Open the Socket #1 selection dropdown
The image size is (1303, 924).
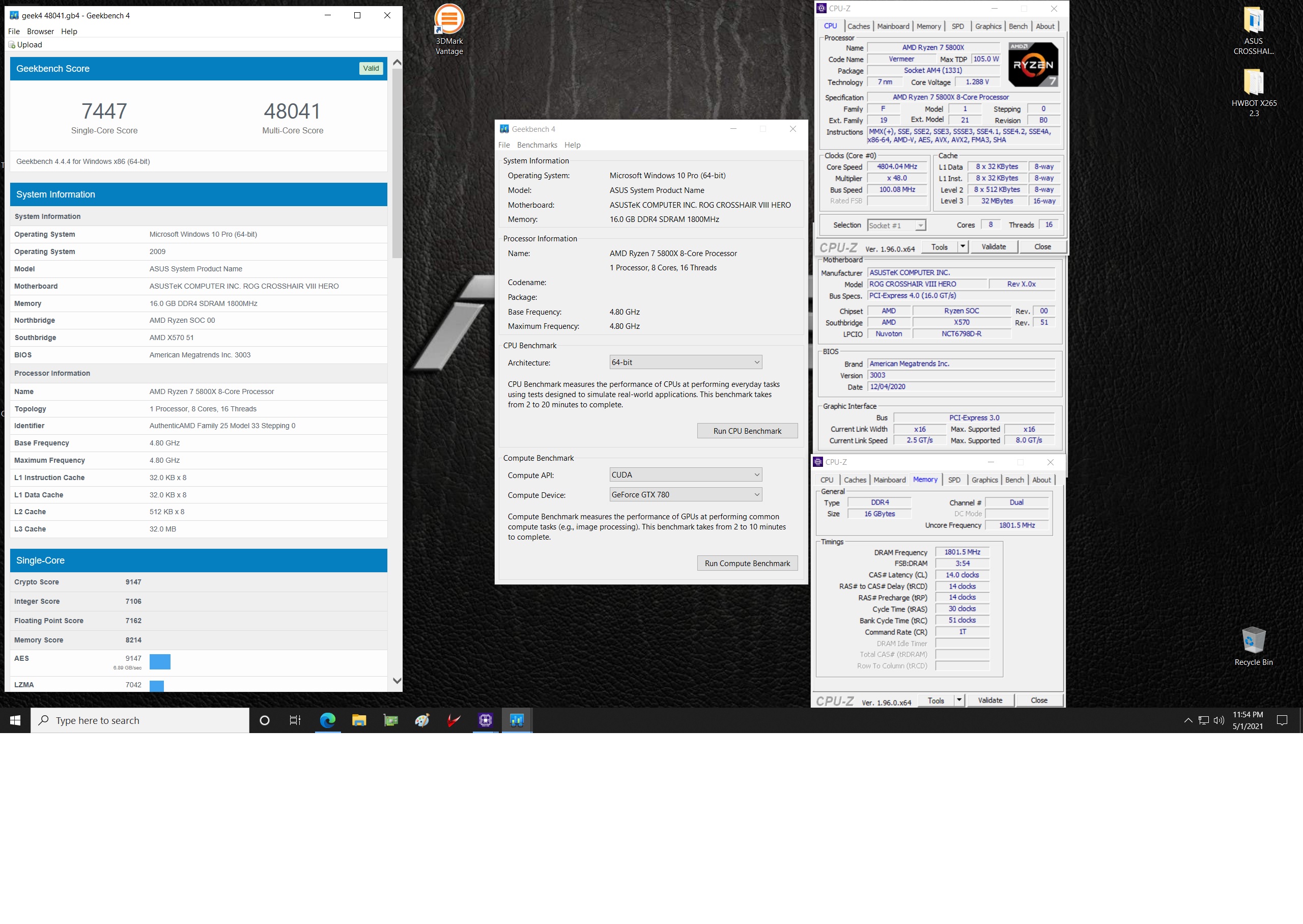click(x=896, y=226)
